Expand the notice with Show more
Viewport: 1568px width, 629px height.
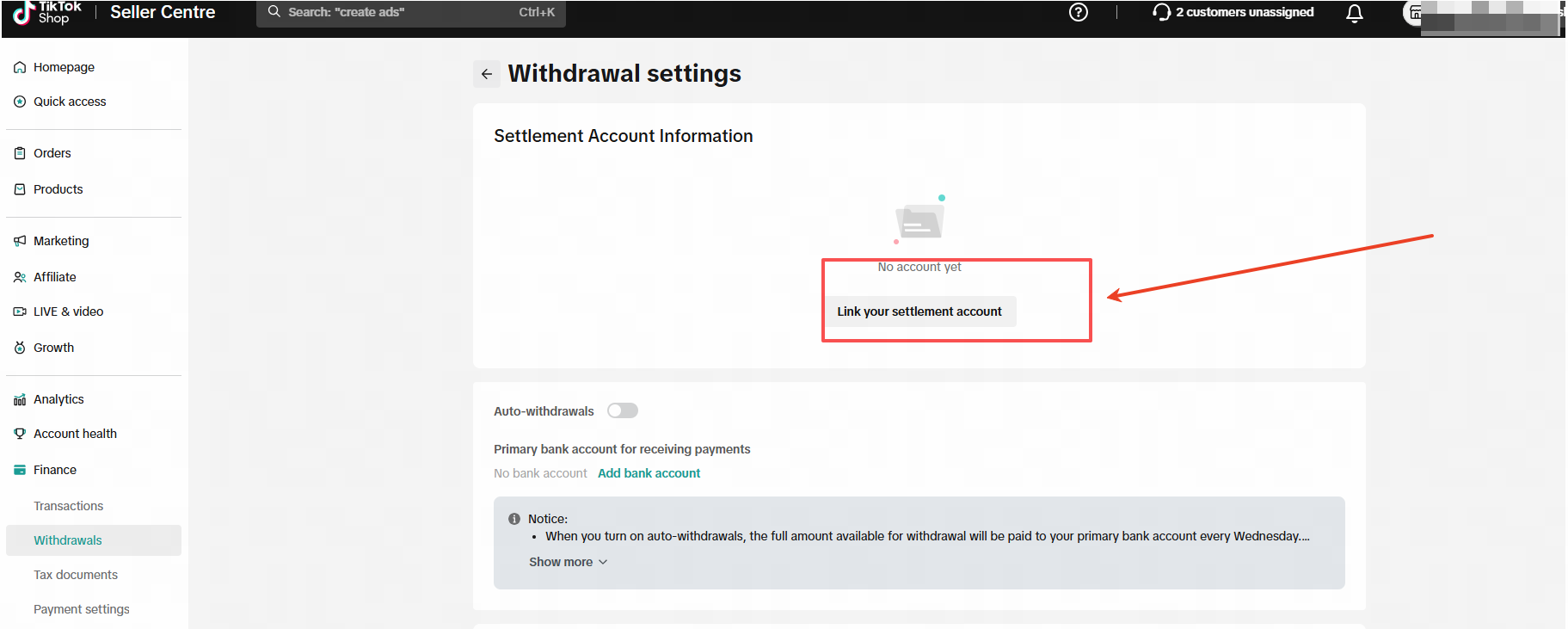[x=569, y=562]
